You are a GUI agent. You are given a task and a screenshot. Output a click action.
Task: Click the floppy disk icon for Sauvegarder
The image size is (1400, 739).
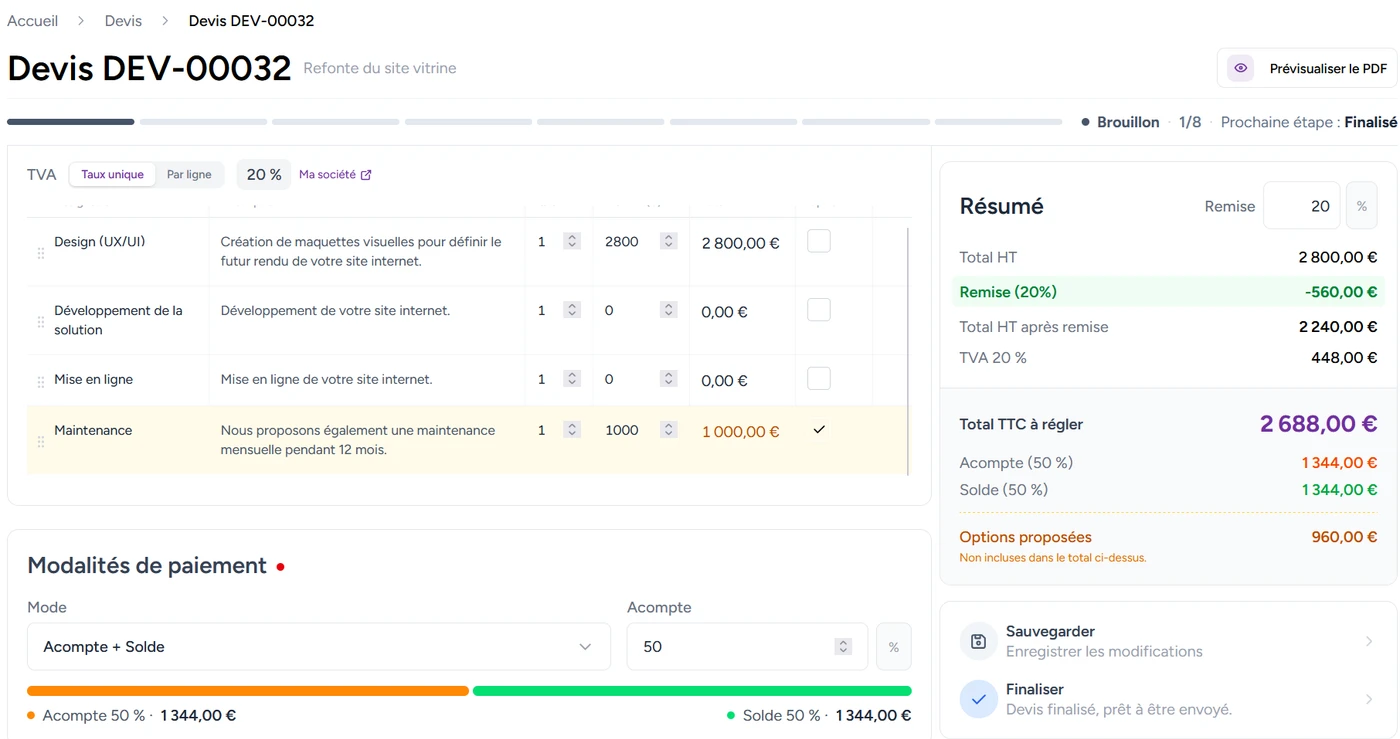click(x=979, y=642)
